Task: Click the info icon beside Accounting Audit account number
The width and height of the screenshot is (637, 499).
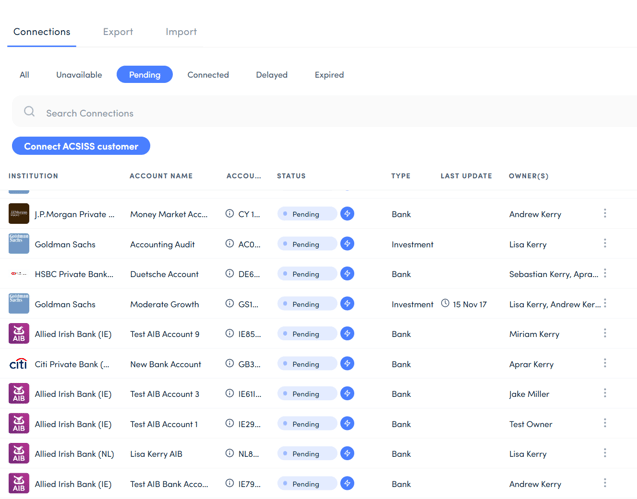Action: pos(230,244)
